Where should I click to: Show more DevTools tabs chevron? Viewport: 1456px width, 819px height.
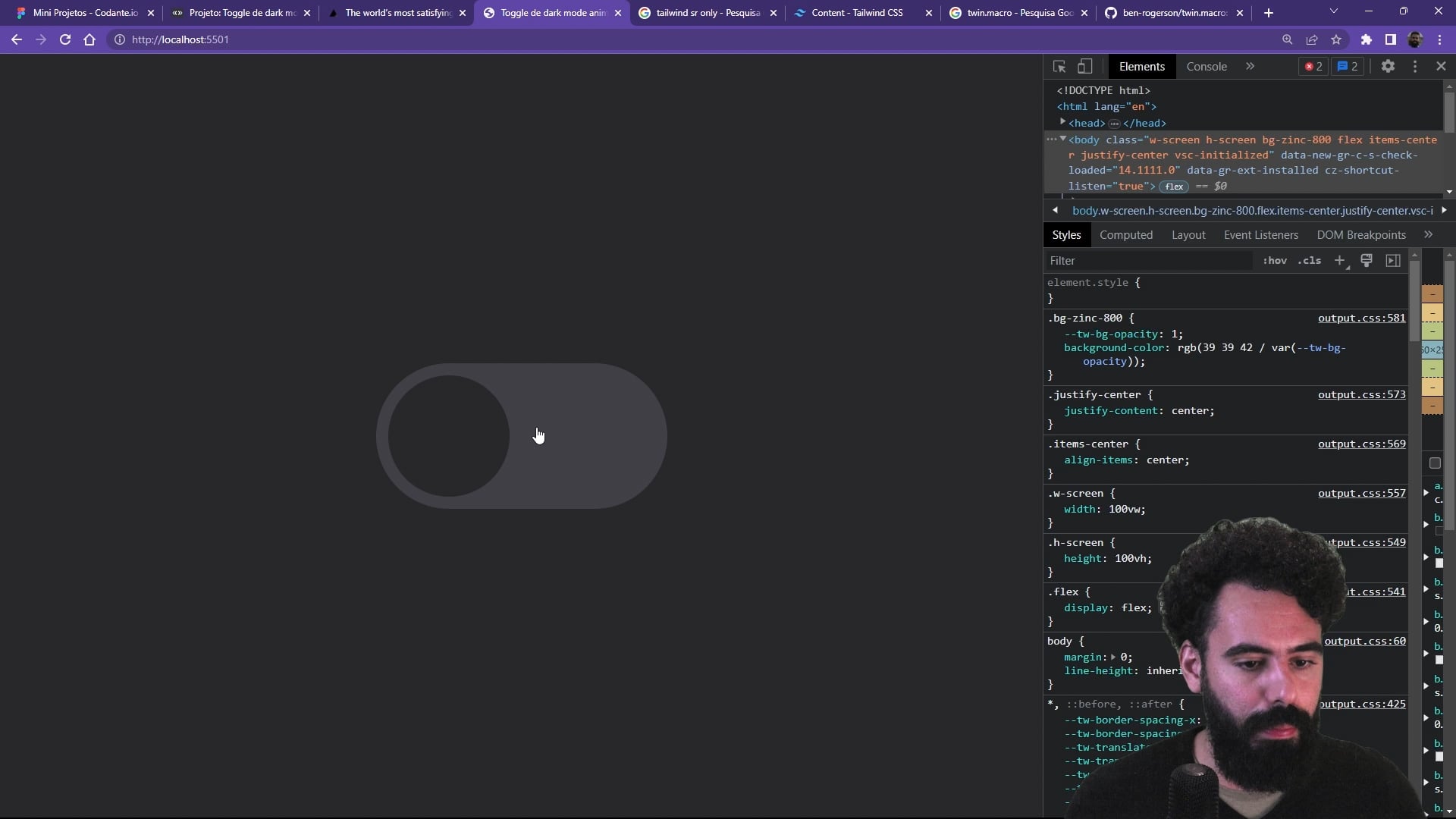point(1250,67)
